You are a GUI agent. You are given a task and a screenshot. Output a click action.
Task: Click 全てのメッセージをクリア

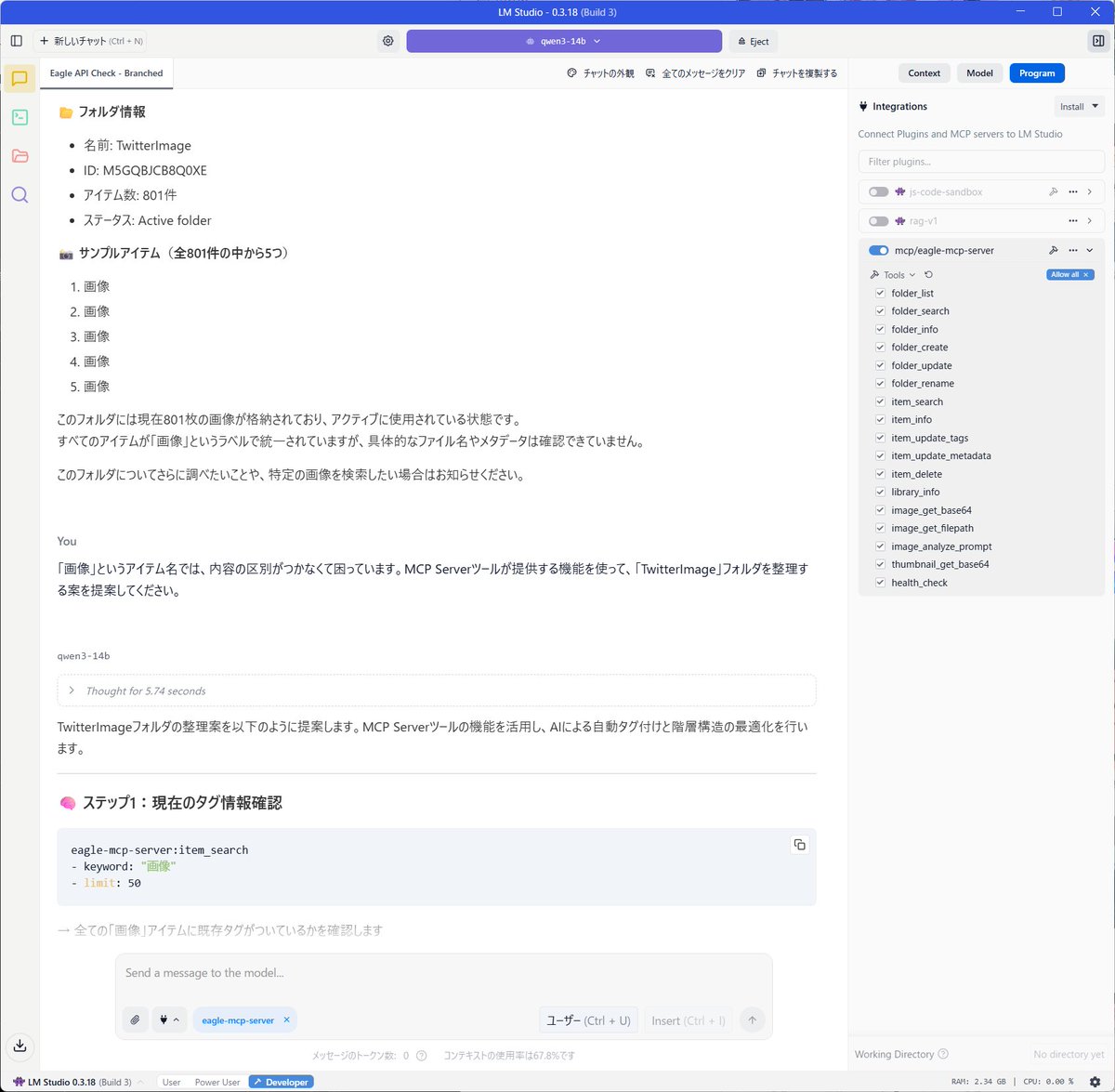click(x=696, y=73)
